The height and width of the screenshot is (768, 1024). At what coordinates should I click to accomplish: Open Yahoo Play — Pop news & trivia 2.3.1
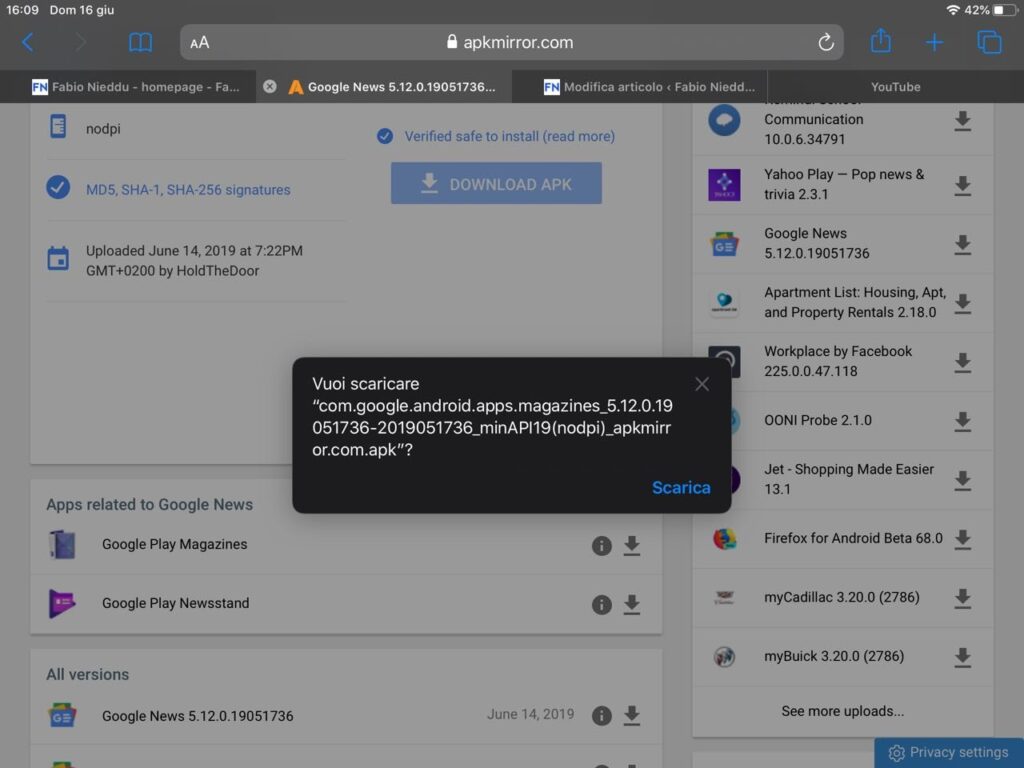(x=844, y=184)
